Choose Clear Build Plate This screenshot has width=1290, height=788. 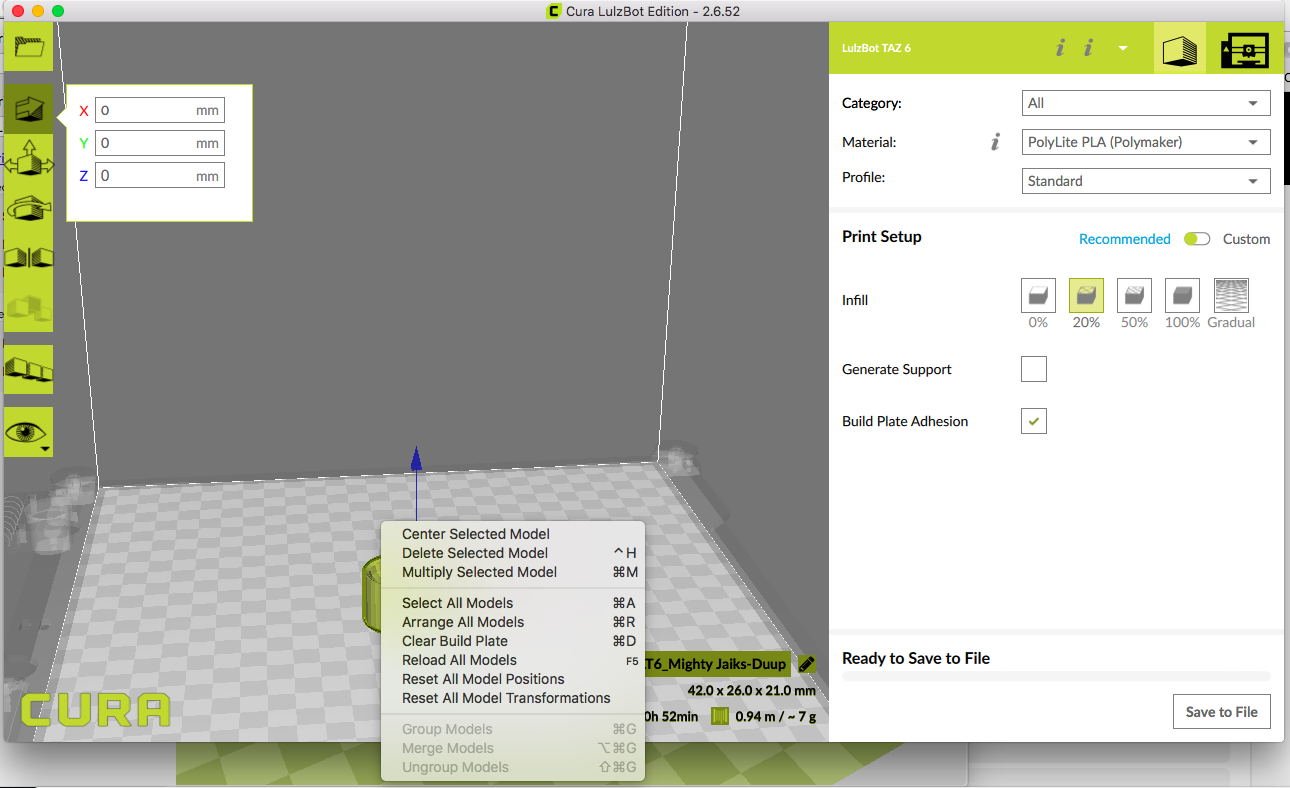coord(513,641)
